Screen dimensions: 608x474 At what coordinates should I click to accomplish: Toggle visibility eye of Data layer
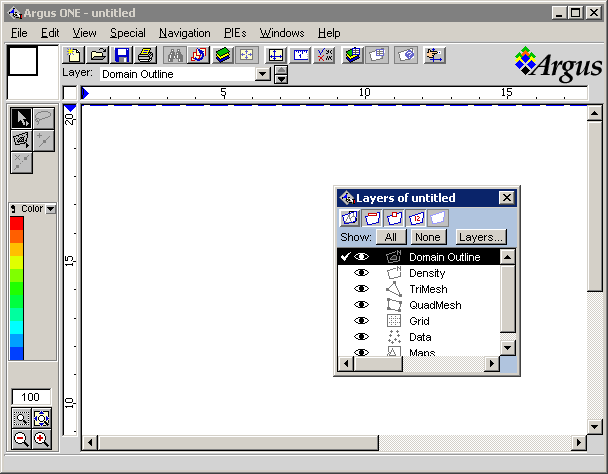(x=361, y=337)
